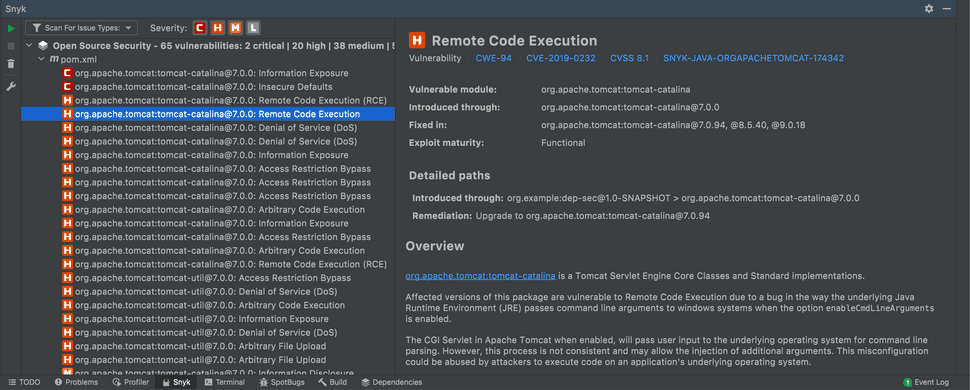970x390 pixels.
Task: Open the Event Log
Action: point(926,383)
